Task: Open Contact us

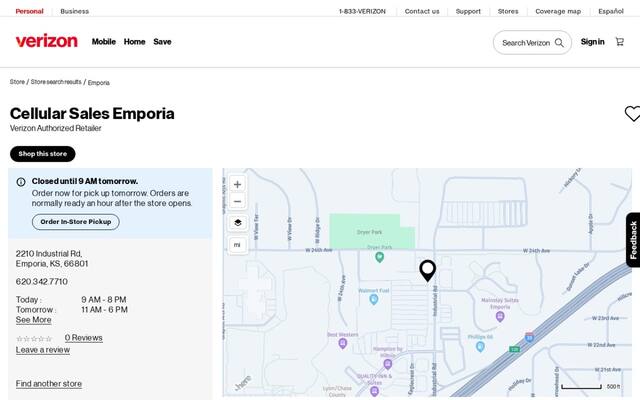Action: [422, 11]
